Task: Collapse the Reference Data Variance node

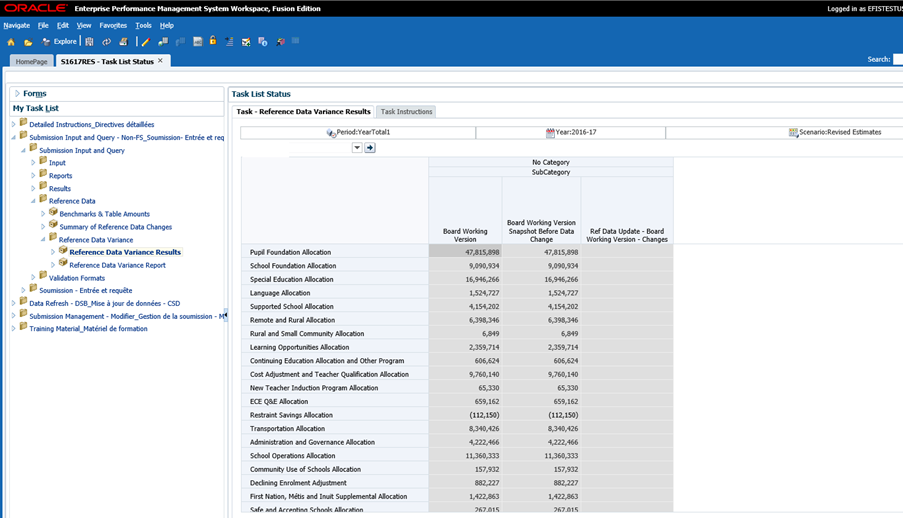Action: click(x=43, y=240)
